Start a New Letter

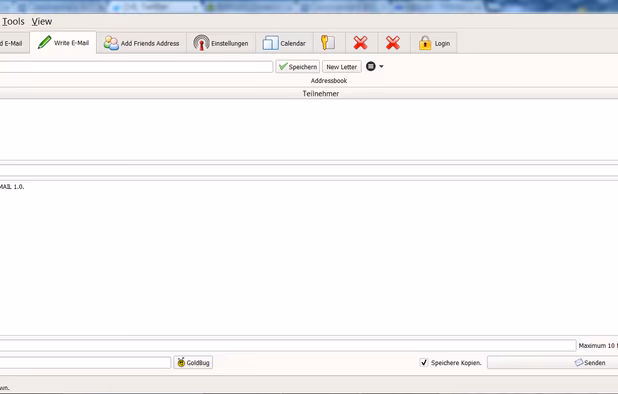[342, 67]
